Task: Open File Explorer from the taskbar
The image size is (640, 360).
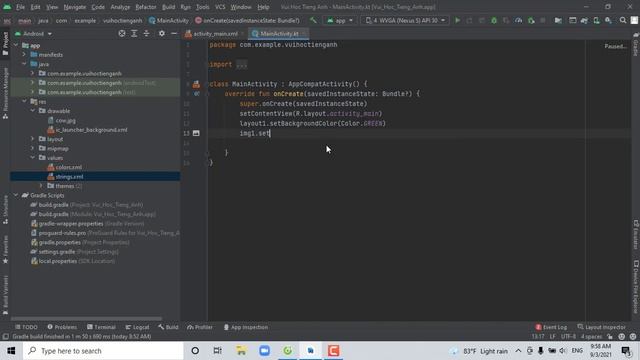Action: tap(241, 351)
